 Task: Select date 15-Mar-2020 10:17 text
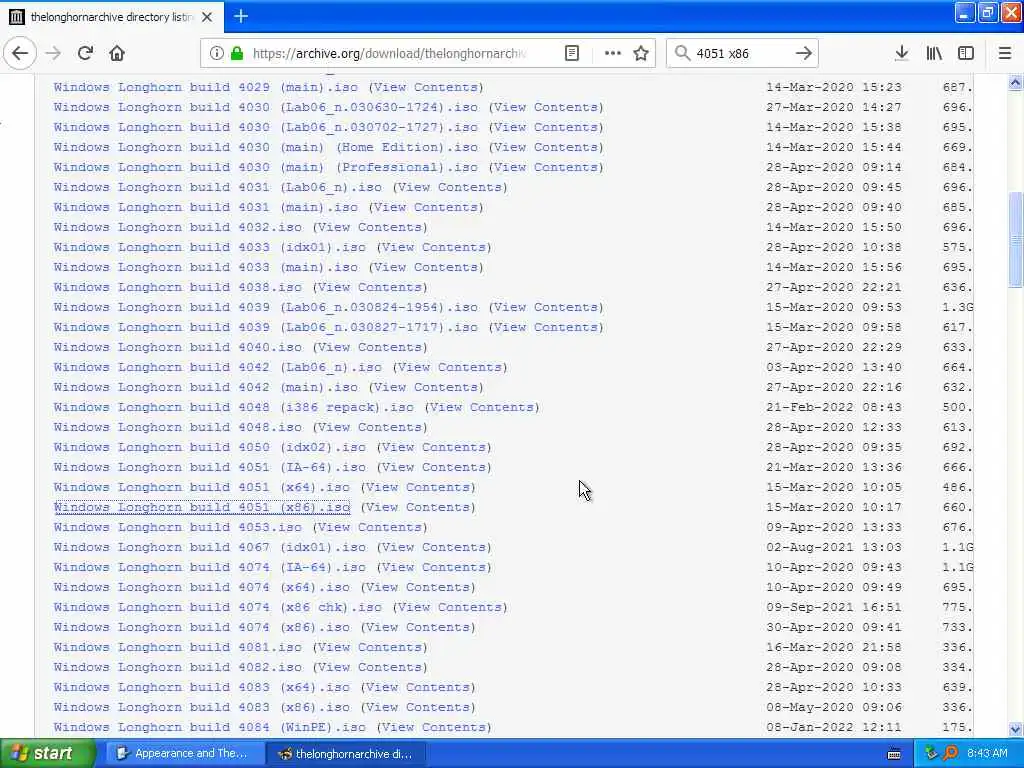pyautogui.click(x=834, y=507)
